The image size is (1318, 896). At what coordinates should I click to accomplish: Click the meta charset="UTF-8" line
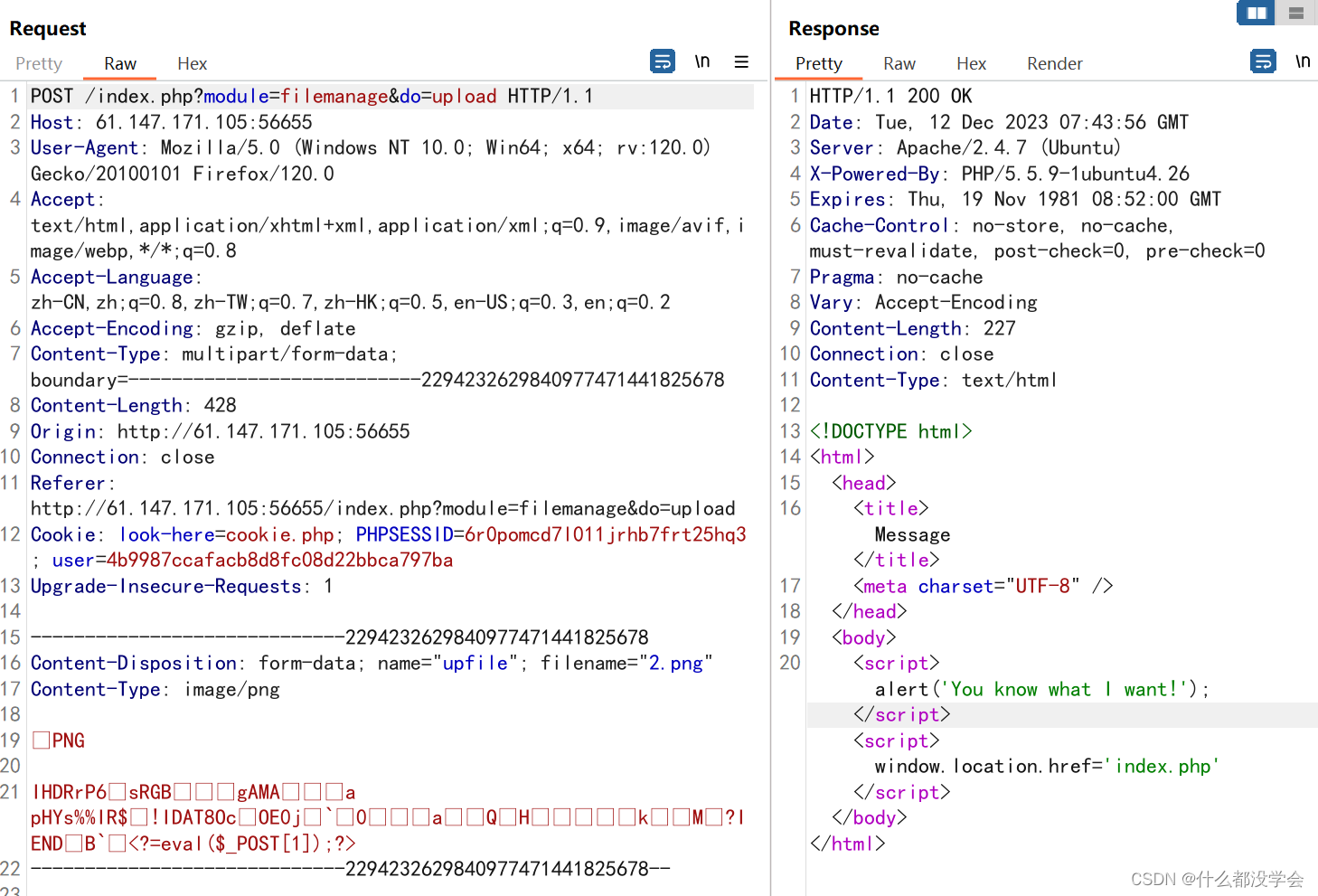click(983, 586)
